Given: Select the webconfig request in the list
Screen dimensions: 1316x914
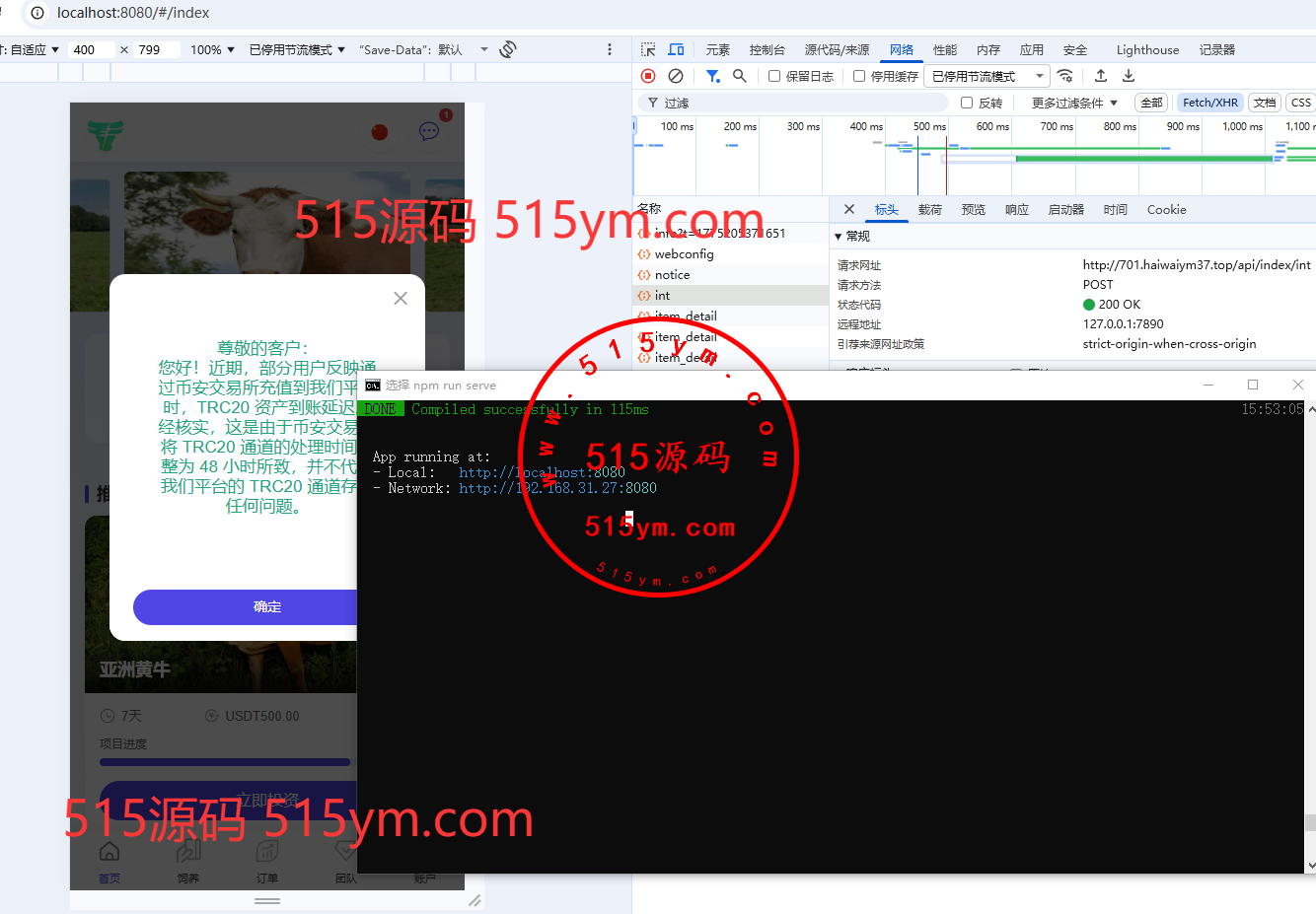Looking at the screenshot, I should (684, 253).
